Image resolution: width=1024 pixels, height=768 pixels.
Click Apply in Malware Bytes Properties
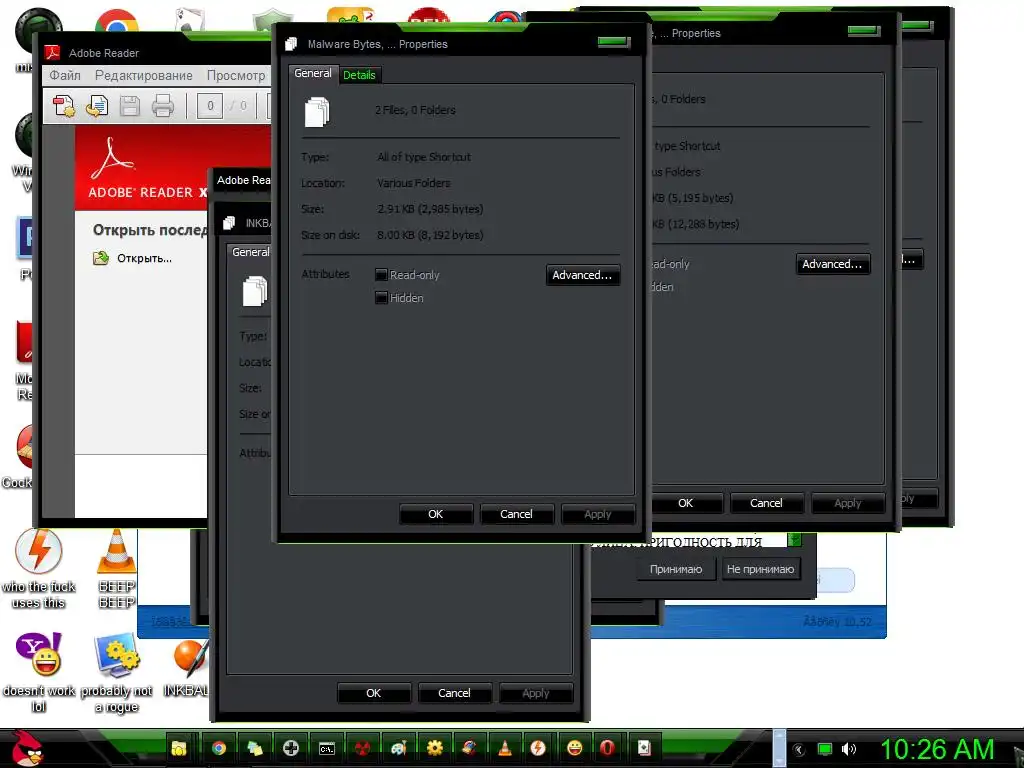598,514
